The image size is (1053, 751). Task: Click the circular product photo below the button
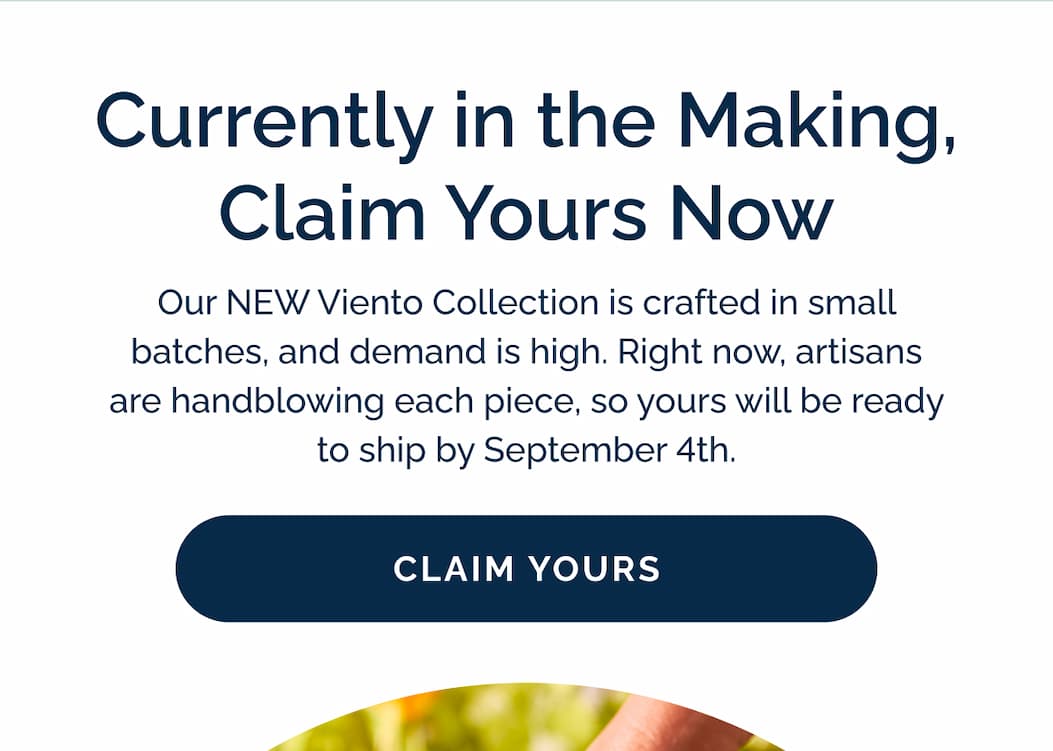pos(526,722)
